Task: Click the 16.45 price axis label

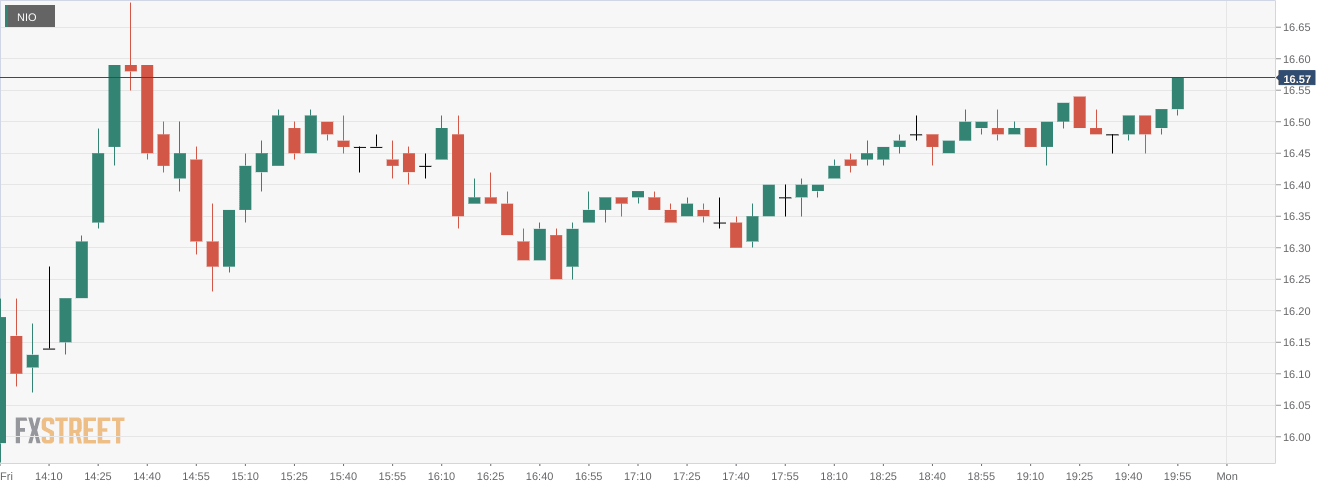Action: (1297, 154)
